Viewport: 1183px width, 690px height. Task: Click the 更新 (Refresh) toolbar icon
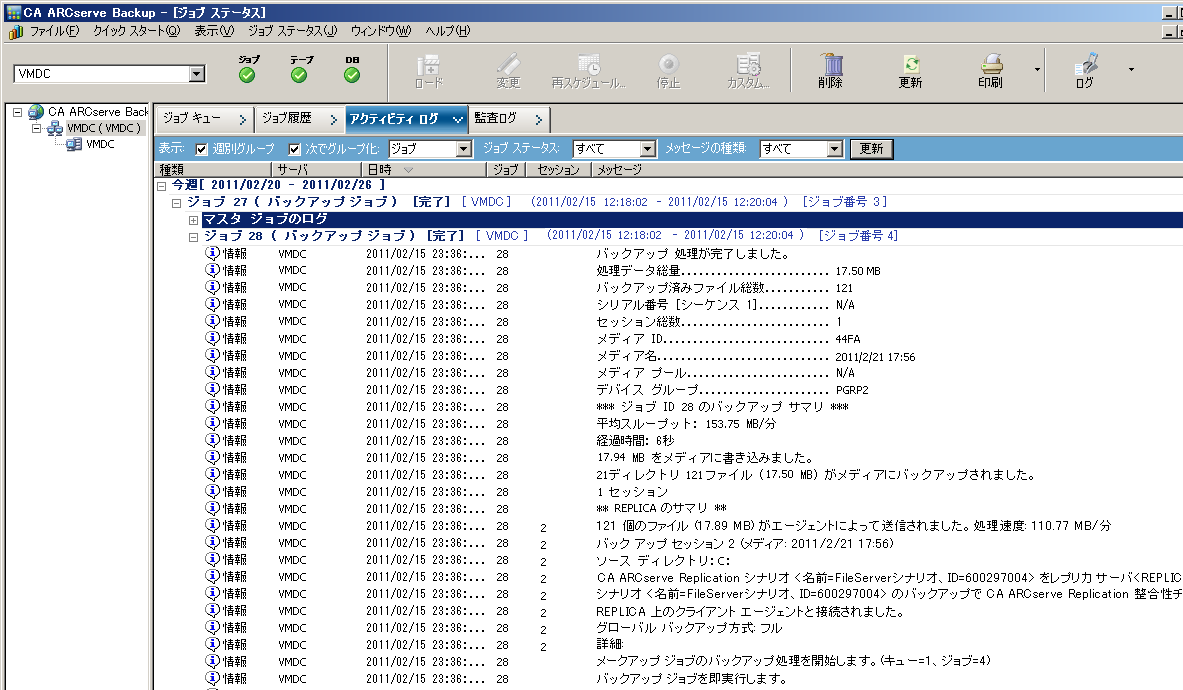[910, 68]
